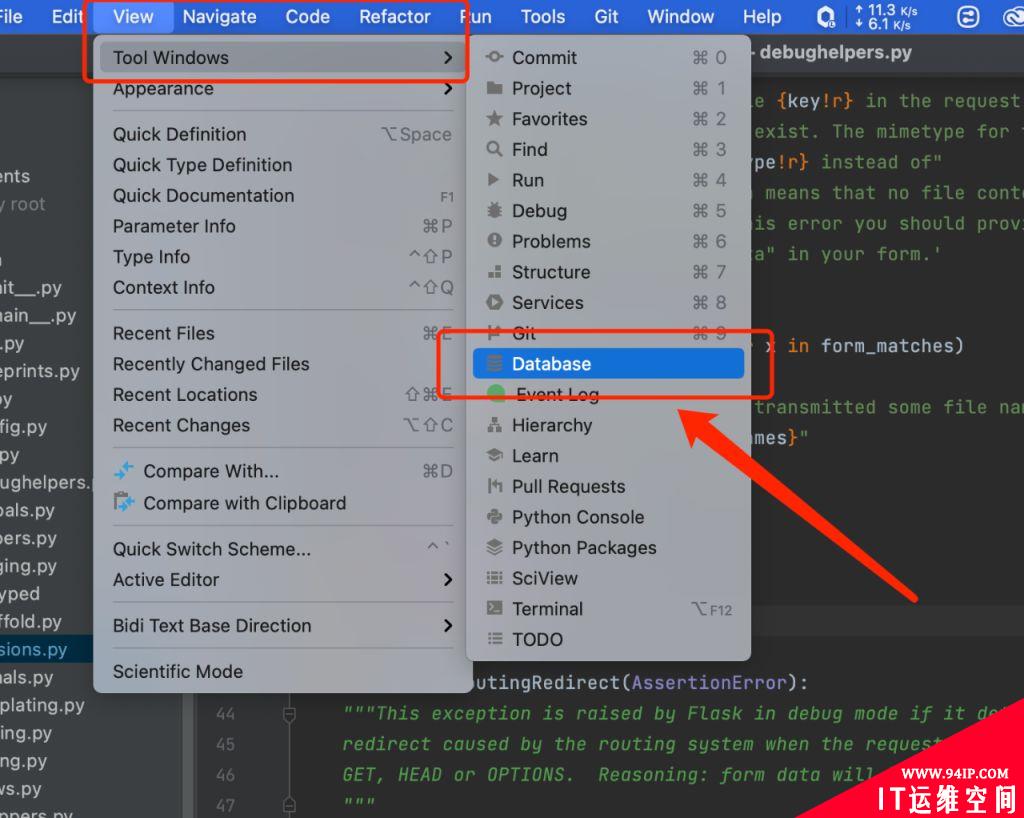Click the Terminal prompt icon
The height and width of the screenshot is (818, 1024).
[x=494, y=609]
